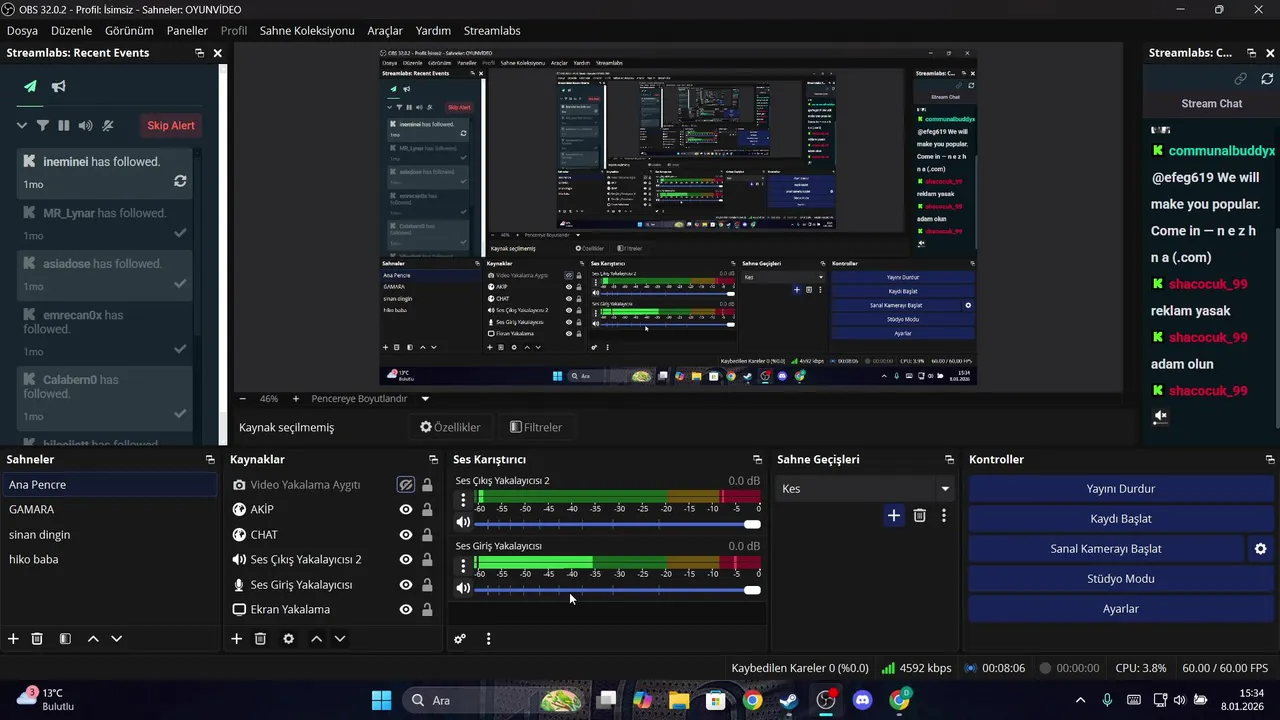Open the paper plane tab in Recent Events
This screenshot has height=720, width=1280.
pyautogui.click(x=30, y=86)
